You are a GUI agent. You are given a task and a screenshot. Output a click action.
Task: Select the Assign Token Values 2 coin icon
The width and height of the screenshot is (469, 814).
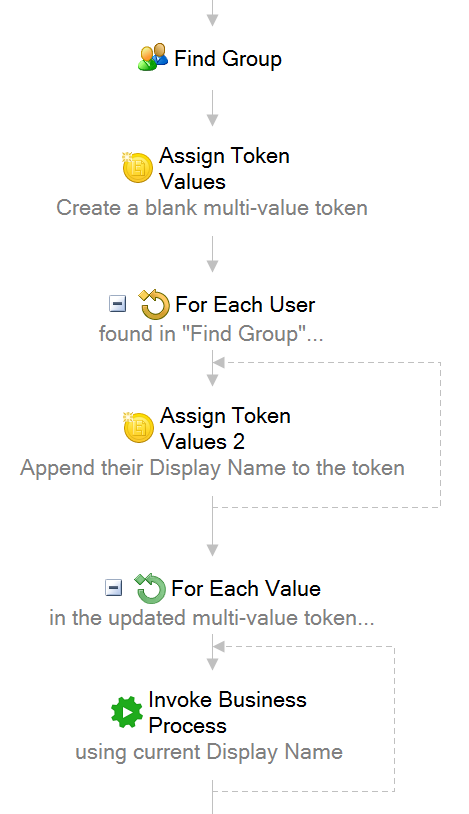138,427
